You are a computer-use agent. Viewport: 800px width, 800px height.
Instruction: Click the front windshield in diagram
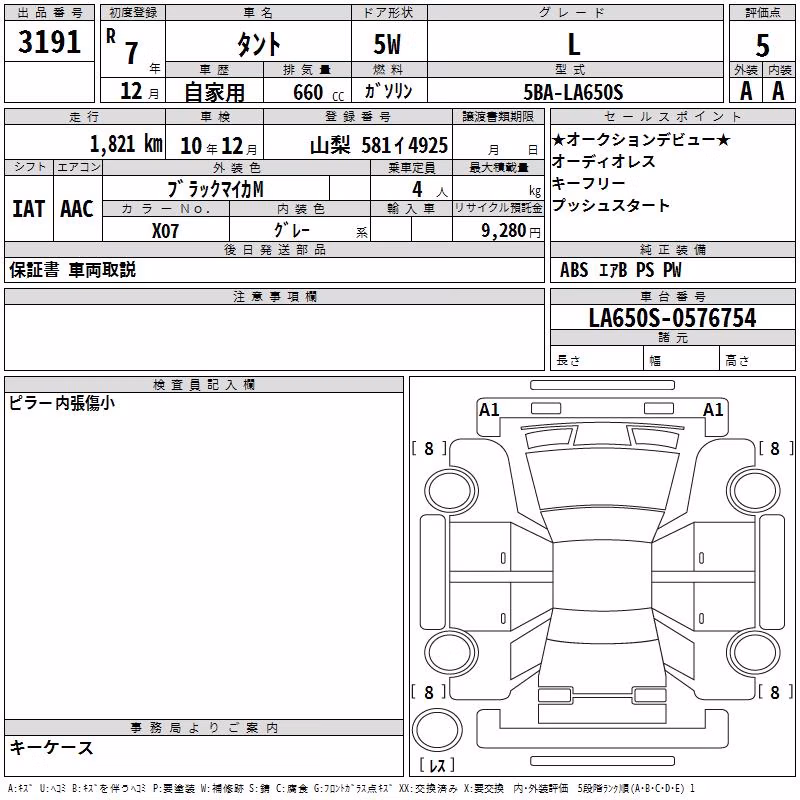602,480
